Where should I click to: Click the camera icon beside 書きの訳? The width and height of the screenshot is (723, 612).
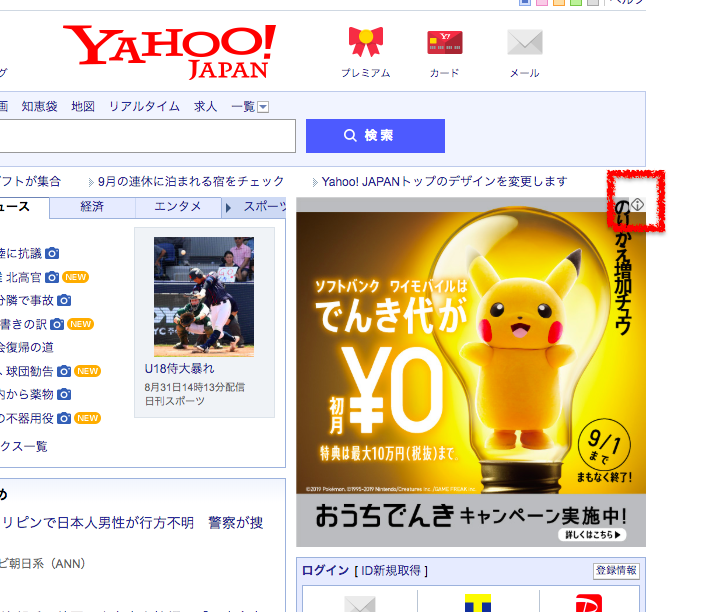[x=57, y=324]
